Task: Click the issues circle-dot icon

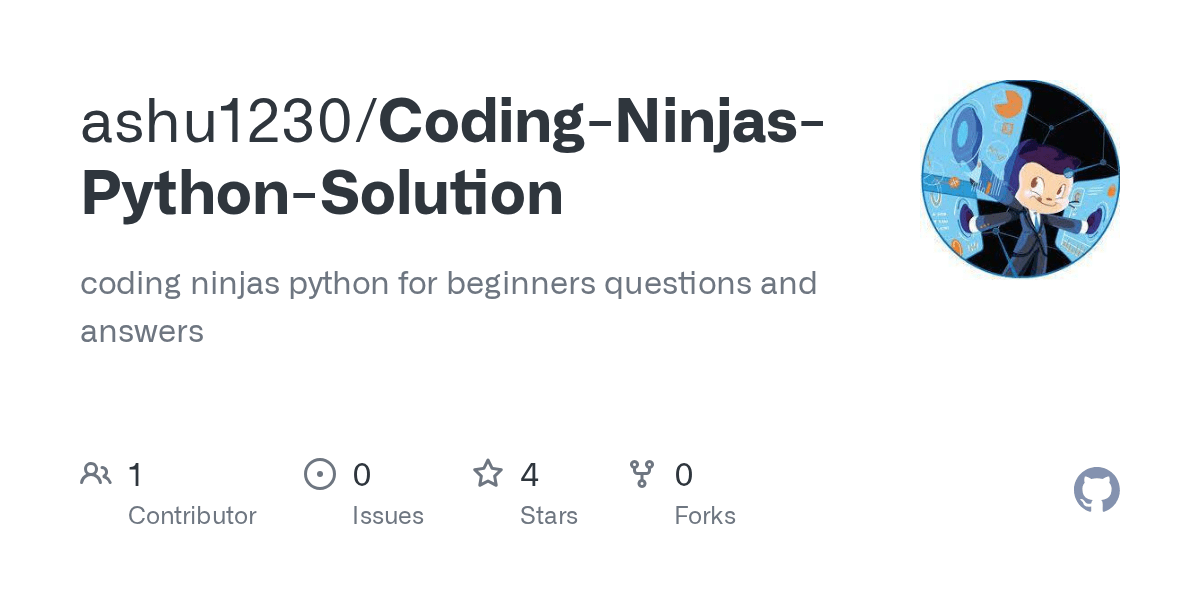Action: tap(320, 474)
